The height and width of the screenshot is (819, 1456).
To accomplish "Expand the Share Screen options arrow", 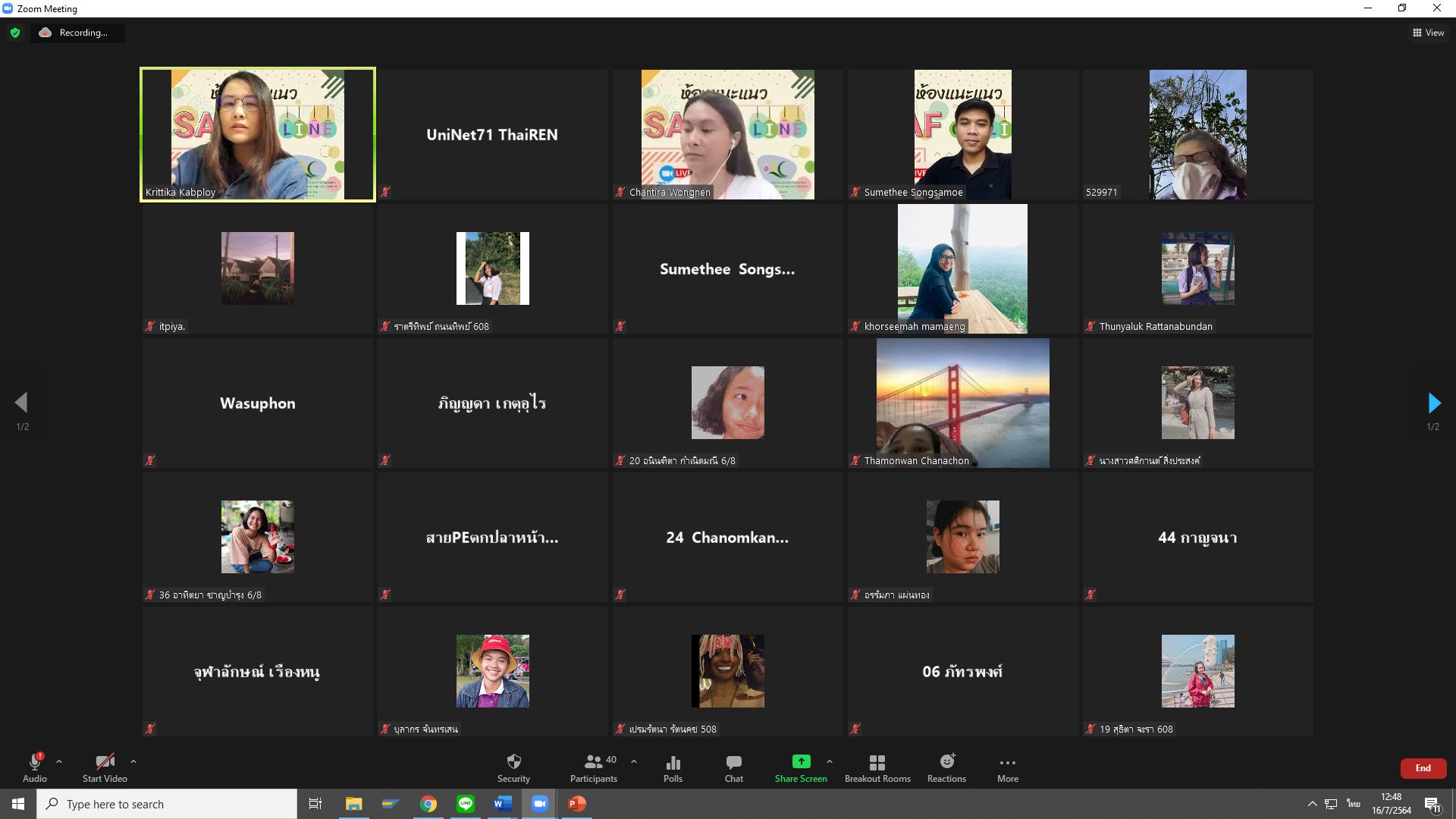I will (x=830, y=761).
